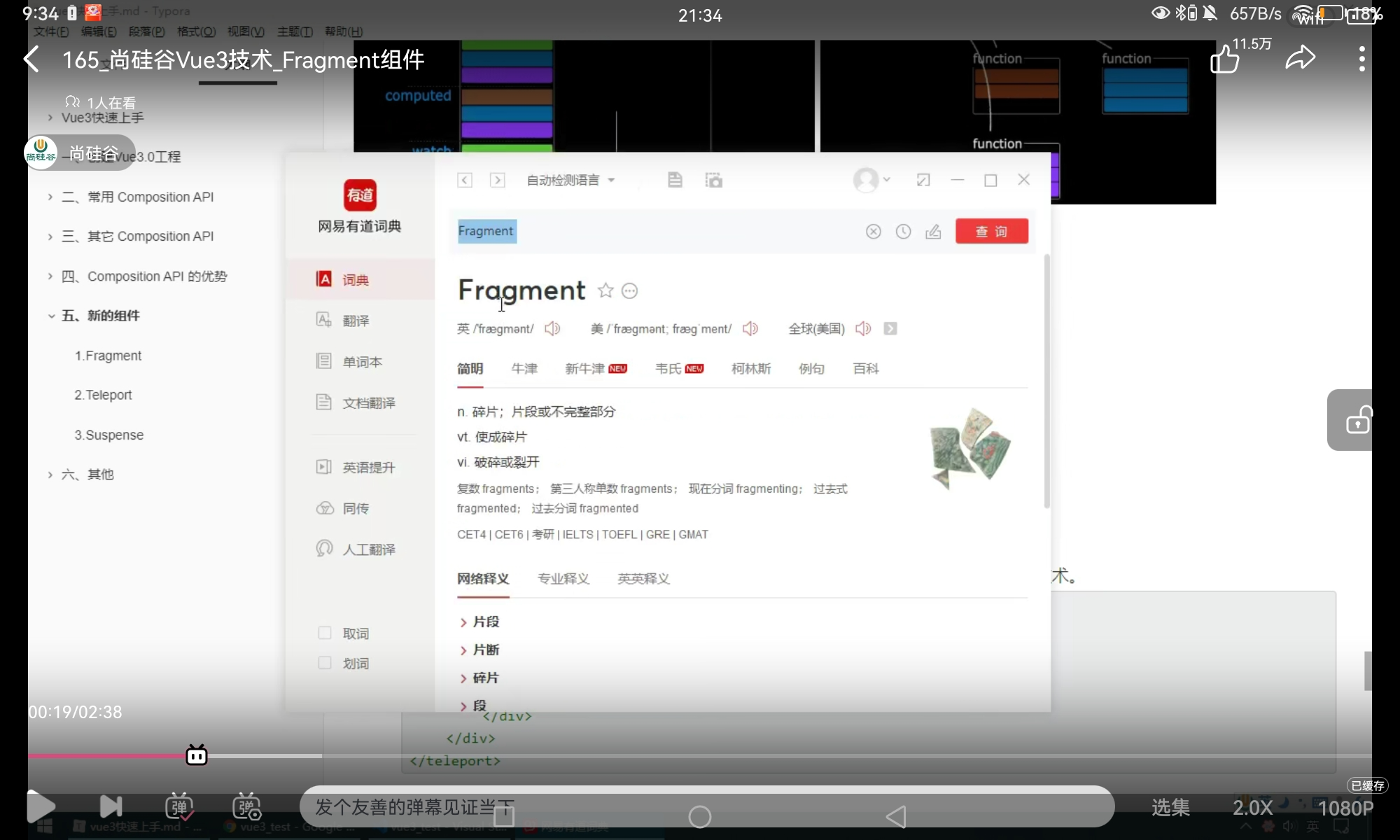This screenshot has width=1400, height=840.
Task: Enable the 取词 checkbox
Action: tap(325, 633)
